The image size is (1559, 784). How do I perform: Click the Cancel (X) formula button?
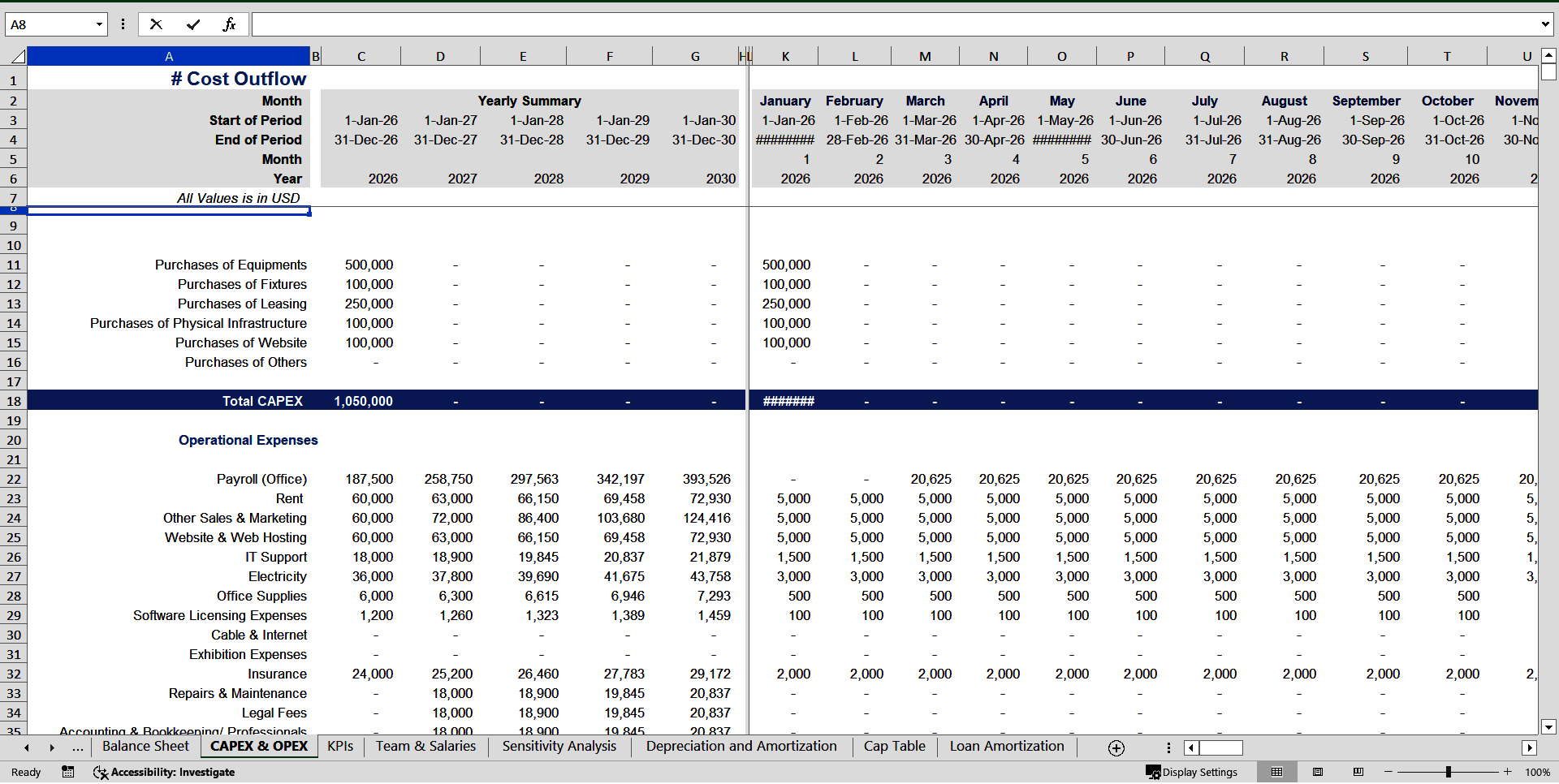[156, 24]
